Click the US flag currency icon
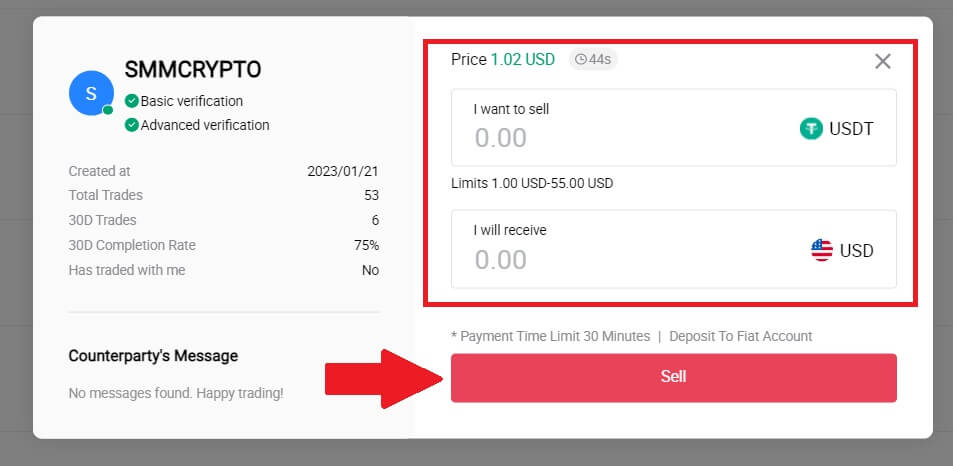Viewport: 953px width, 466px height. tap(822, 251)
